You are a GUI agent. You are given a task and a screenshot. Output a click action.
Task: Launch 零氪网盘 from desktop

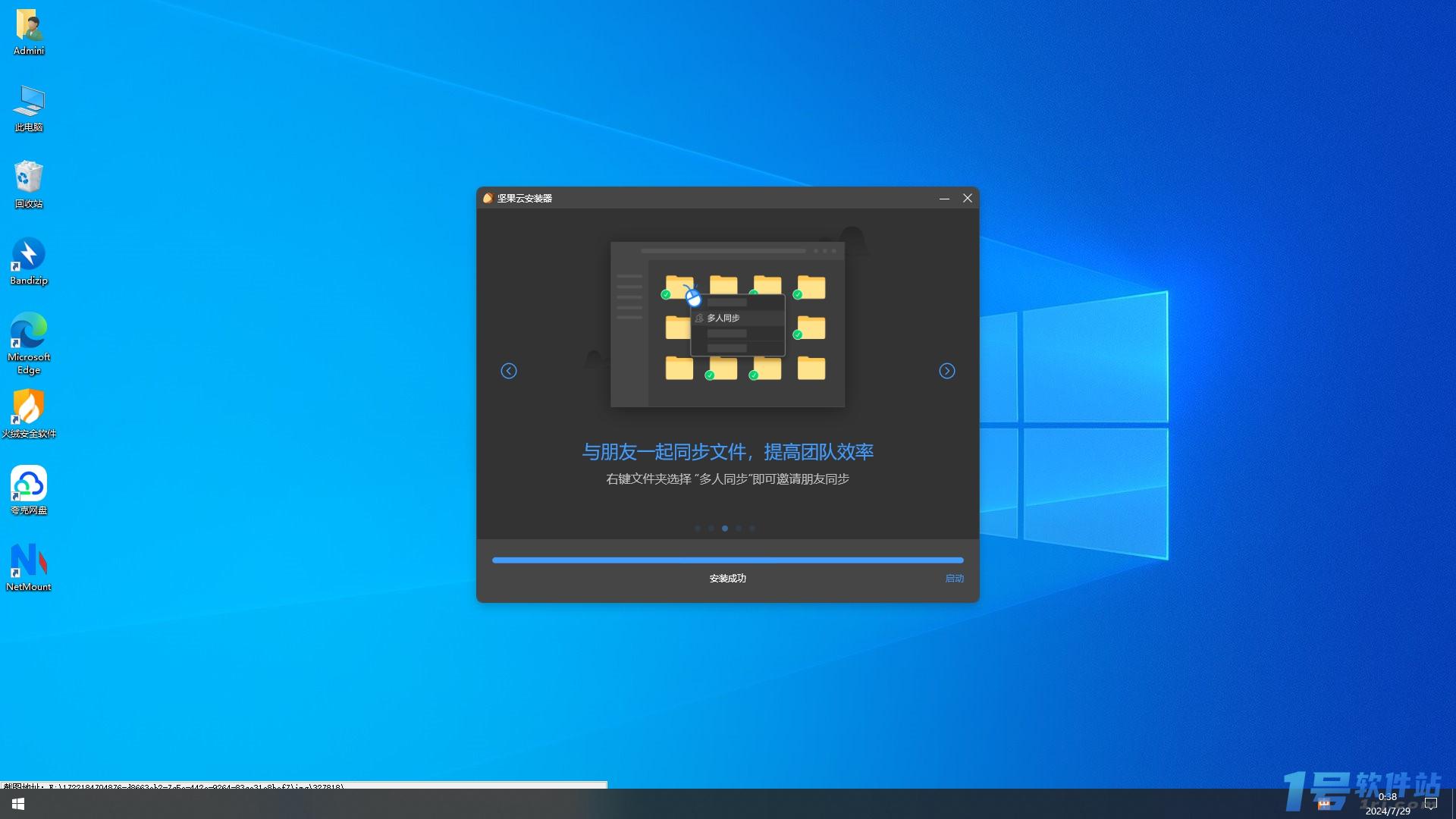click(x=27, y=490)
